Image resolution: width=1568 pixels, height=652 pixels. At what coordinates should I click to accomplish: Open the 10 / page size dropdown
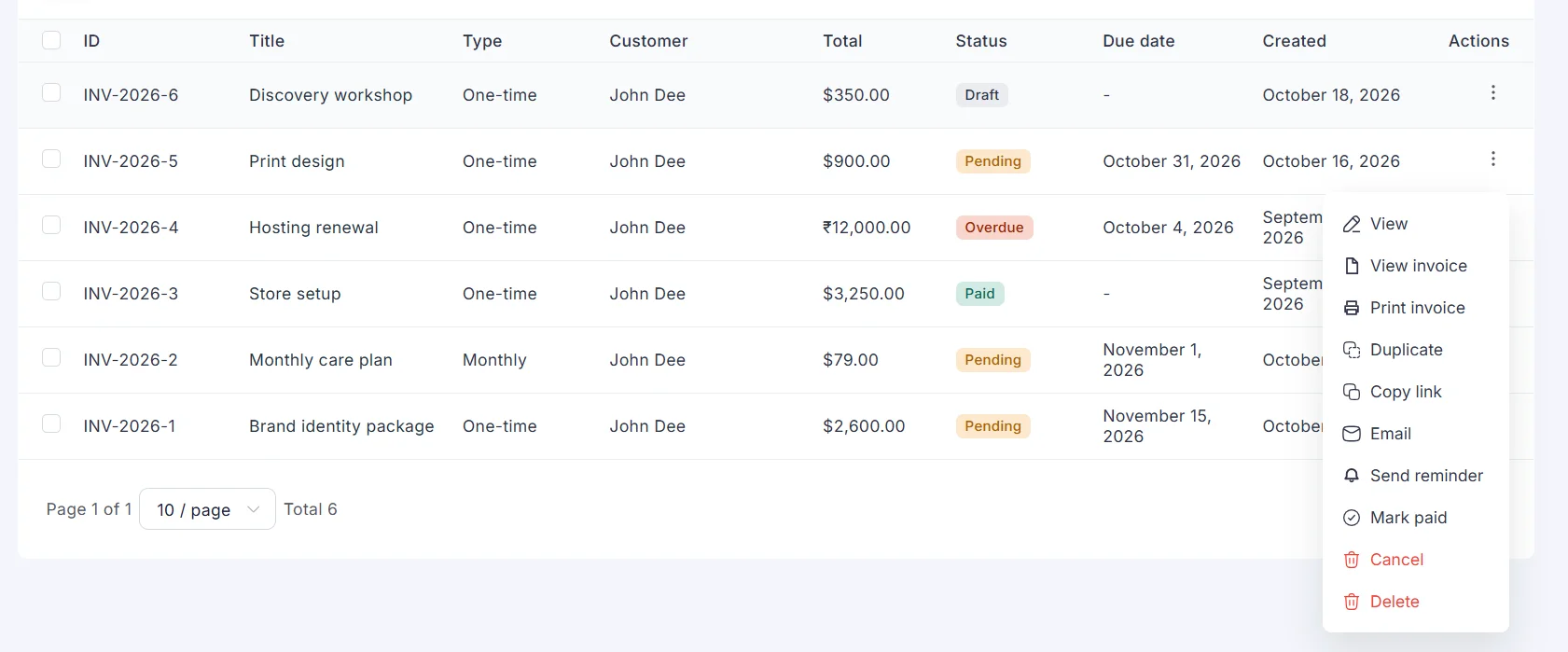(207, 509)
